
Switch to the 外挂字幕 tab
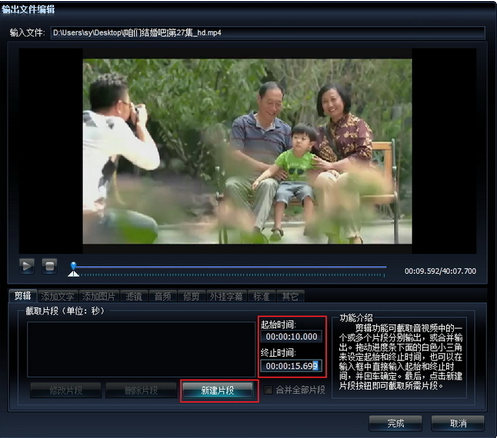[226, 296]
